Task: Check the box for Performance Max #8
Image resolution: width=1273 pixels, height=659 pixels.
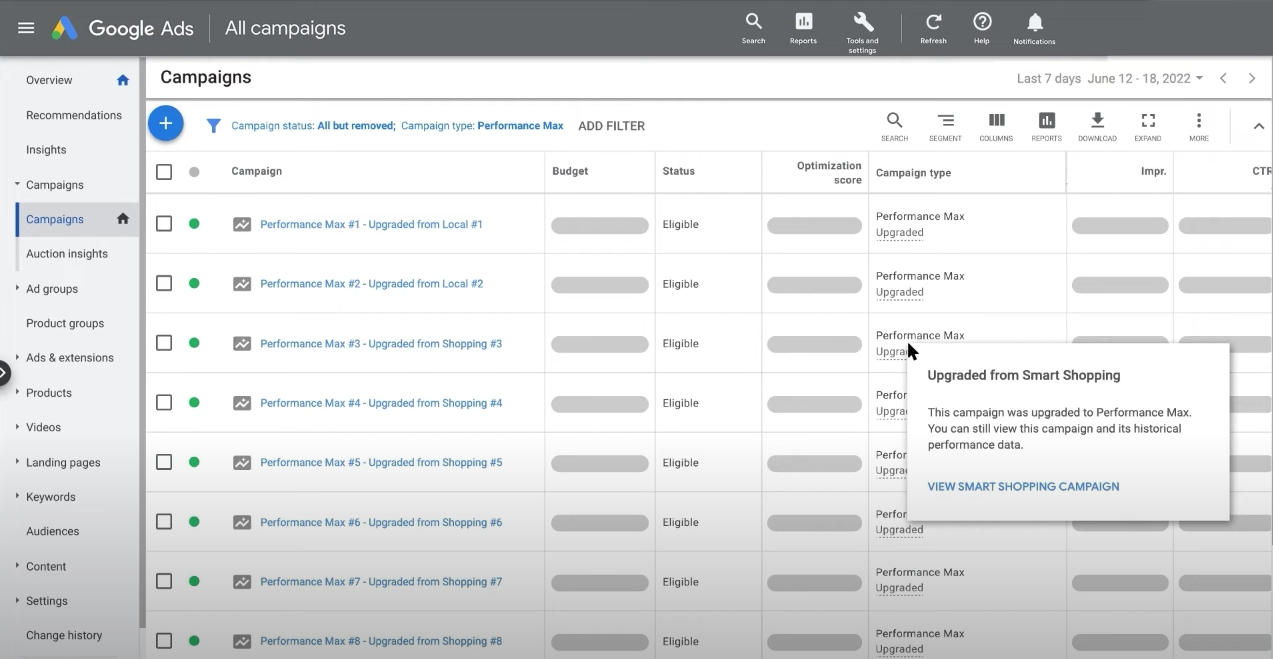Action: (164, 641)
